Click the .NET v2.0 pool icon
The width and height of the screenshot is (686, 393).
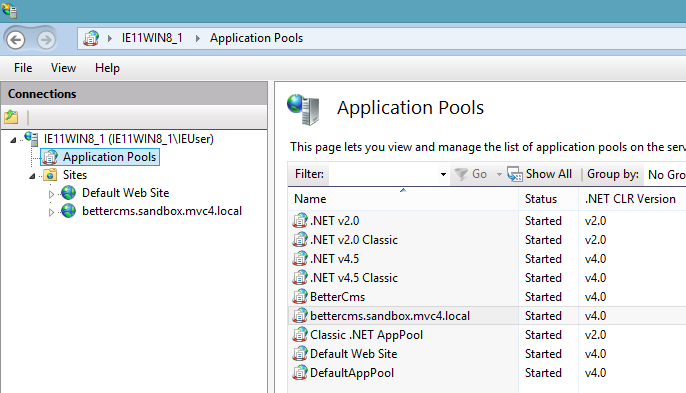pyautogui.click(x=300, y=220)
